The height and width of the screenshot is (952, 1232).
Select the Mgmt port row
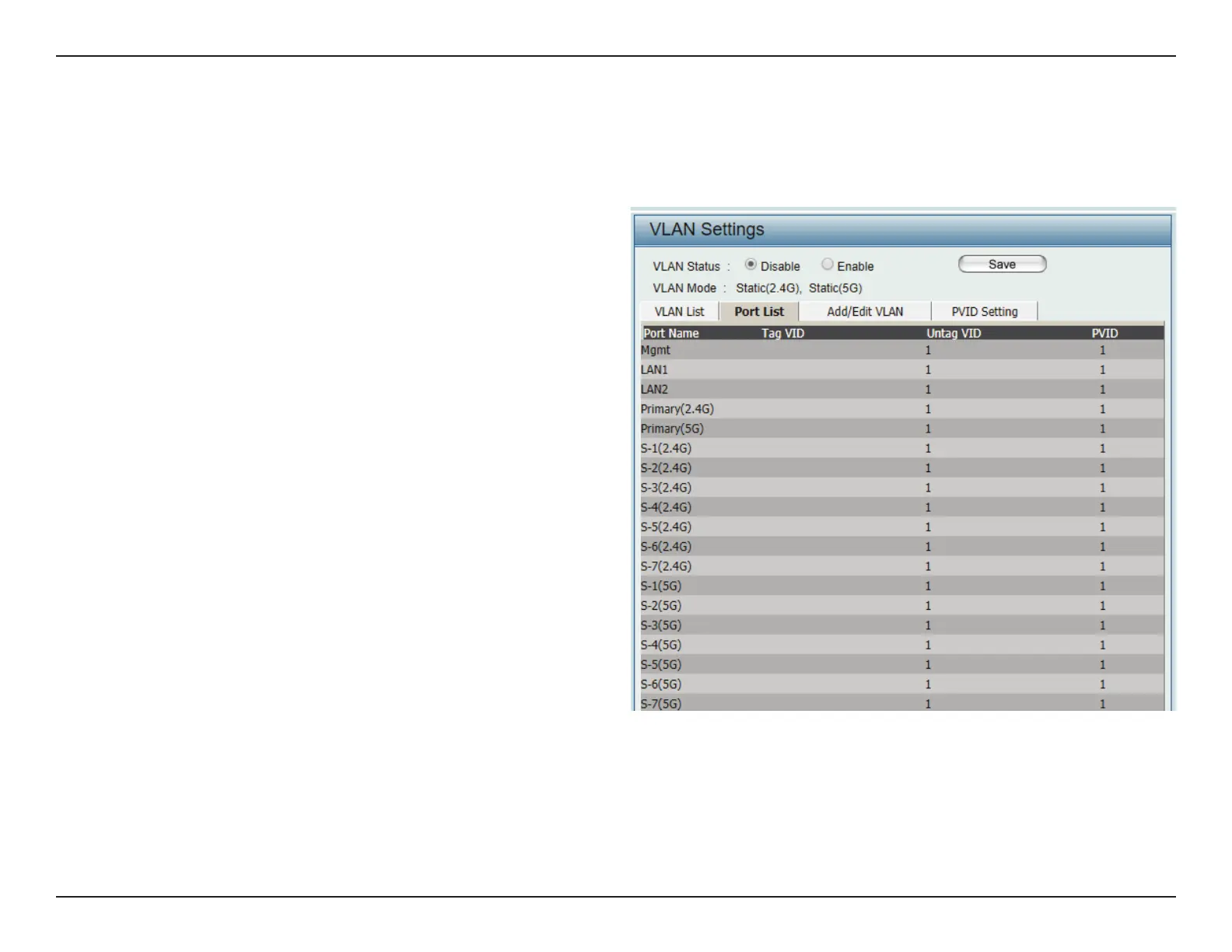click(902, 350)
